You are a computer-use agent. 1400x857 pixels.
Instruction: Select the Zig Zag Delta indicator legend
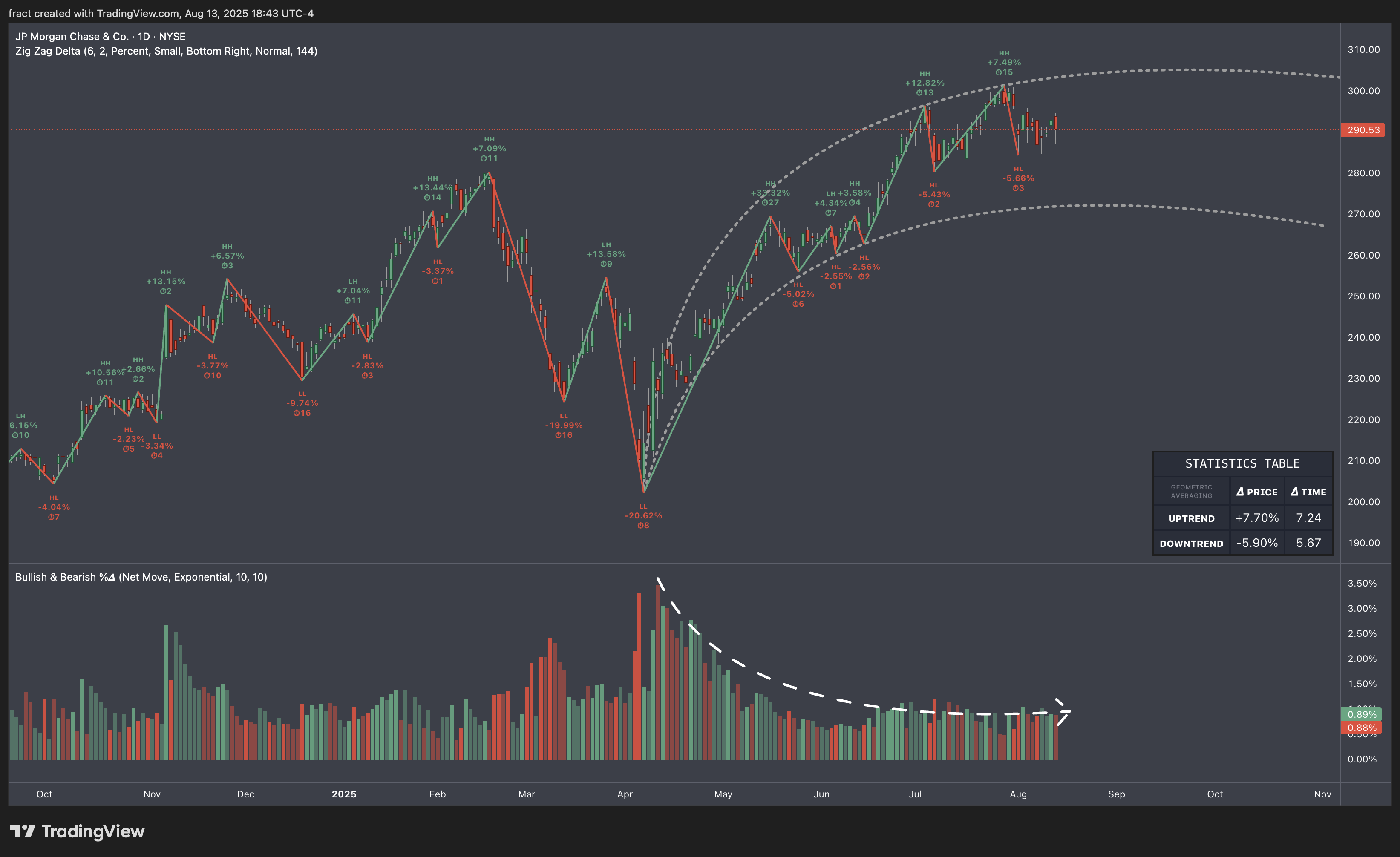click(x=167, y=51)
